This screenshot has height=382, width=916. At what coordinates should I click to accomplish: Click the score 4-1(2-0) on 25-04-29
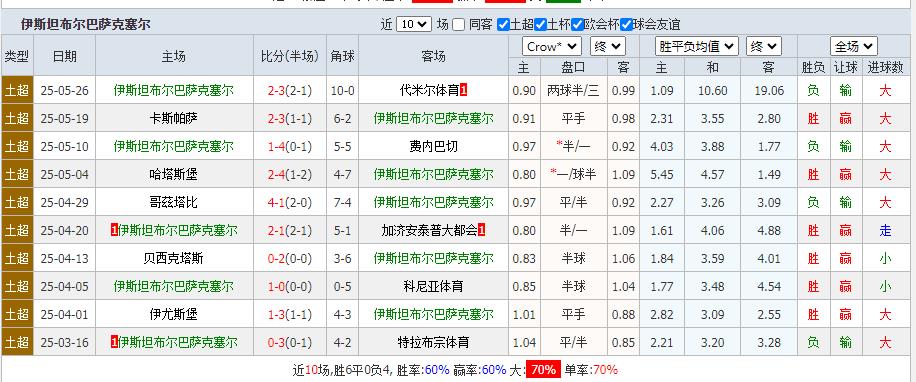(290, 203)
